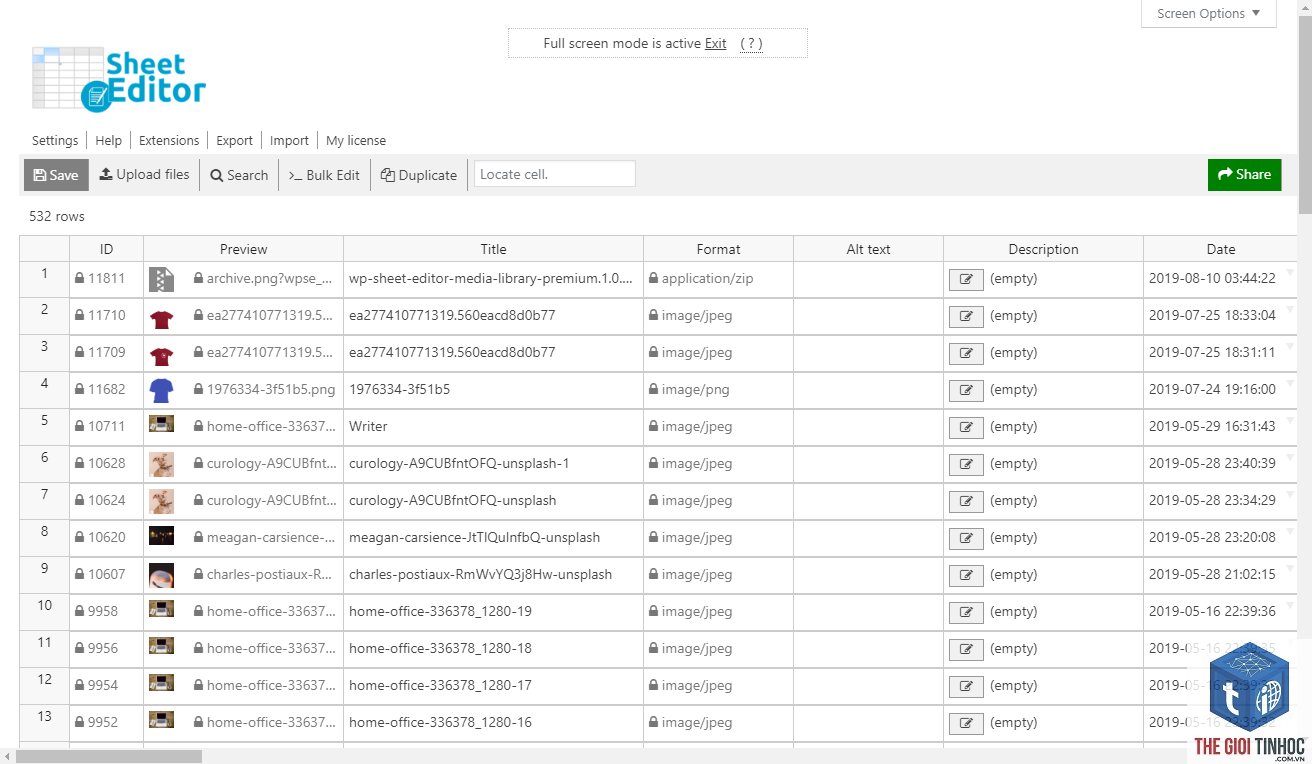Open the Bulk Edit tool
The width and height of the screenshot is (1312, 764).
click(x=324, y=175)
